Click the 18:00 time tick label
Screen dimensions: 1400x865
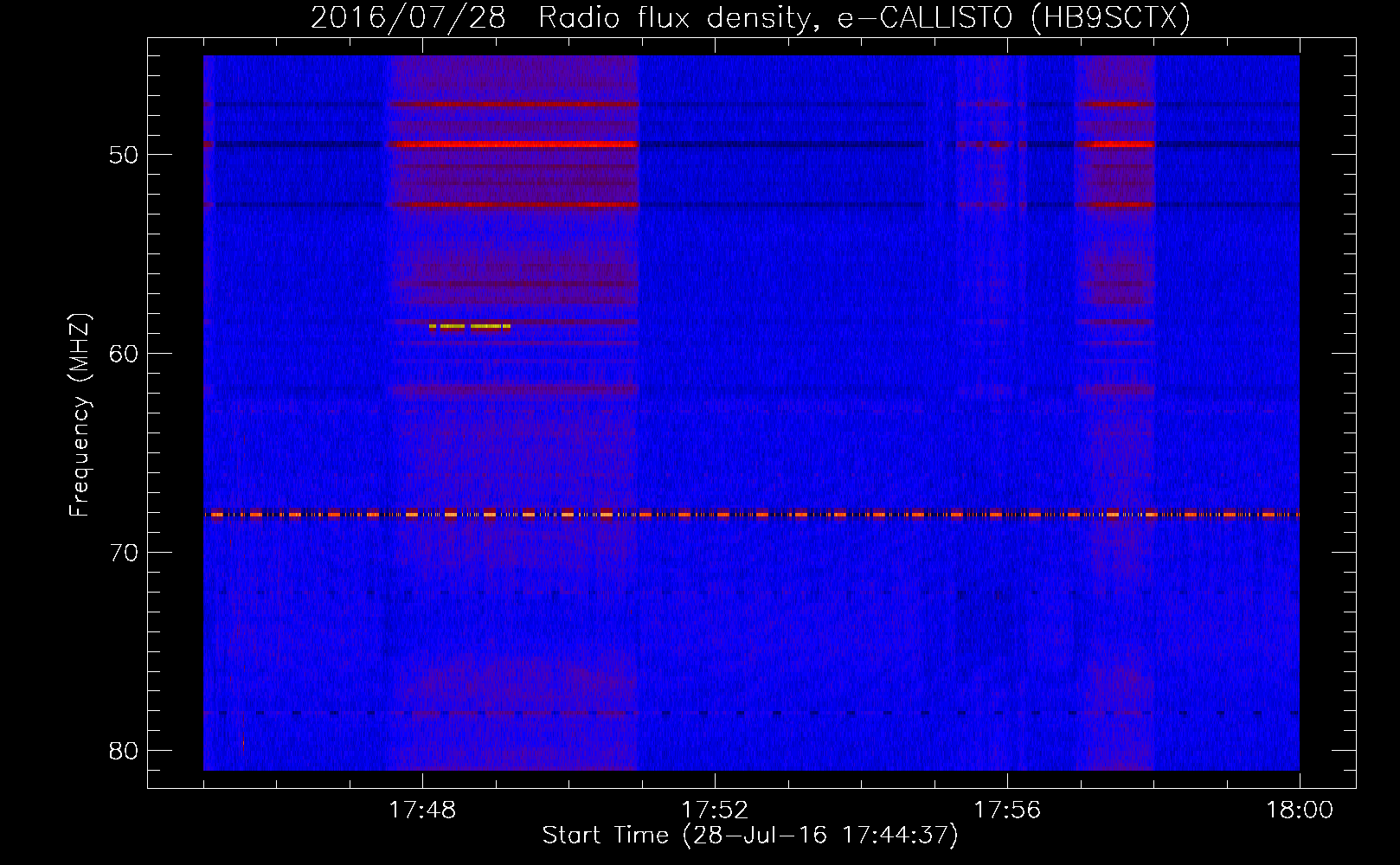[x=1300, y=811]
